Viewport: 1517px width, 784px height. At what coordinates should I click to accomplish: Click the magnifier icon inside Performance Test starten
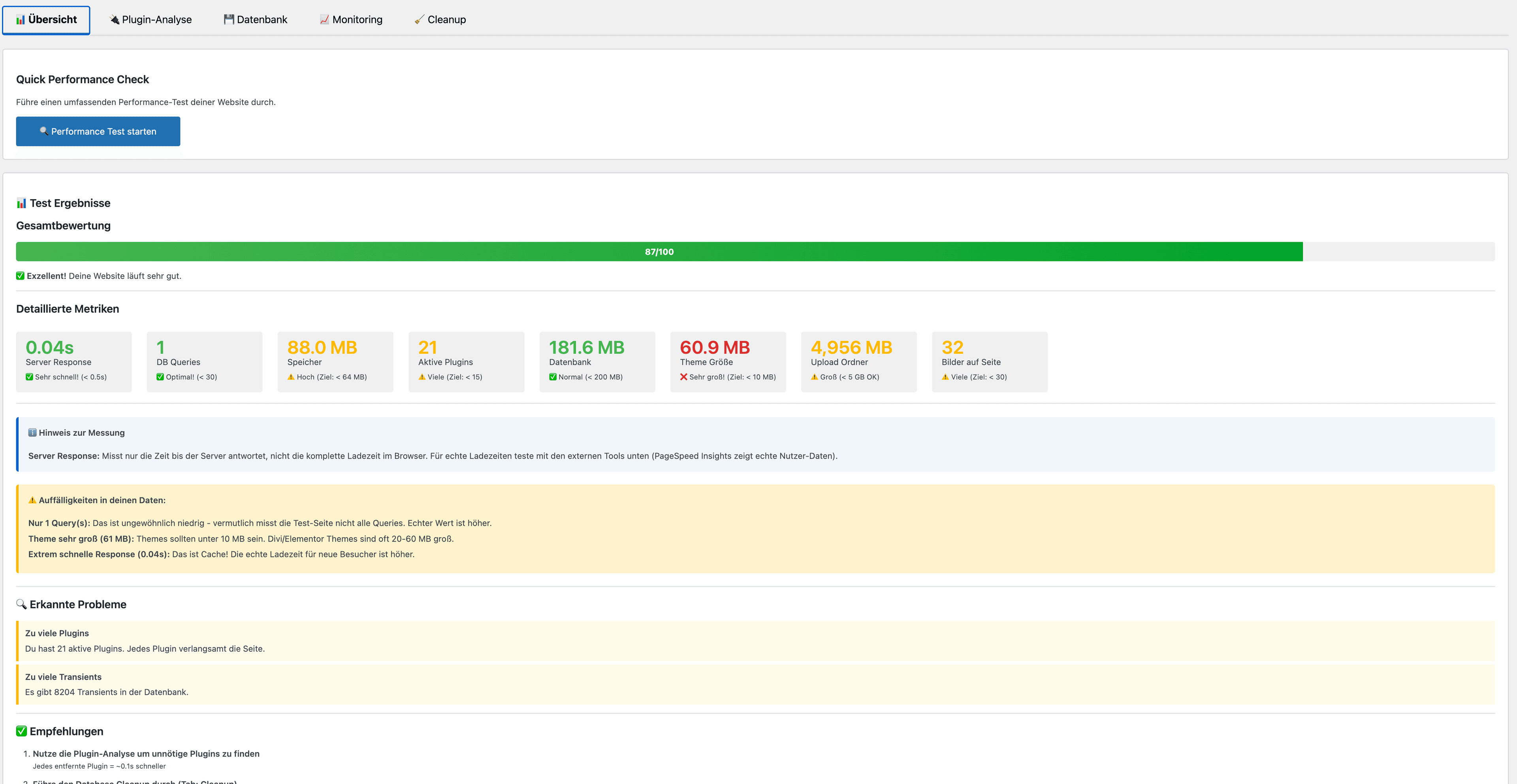45,131
